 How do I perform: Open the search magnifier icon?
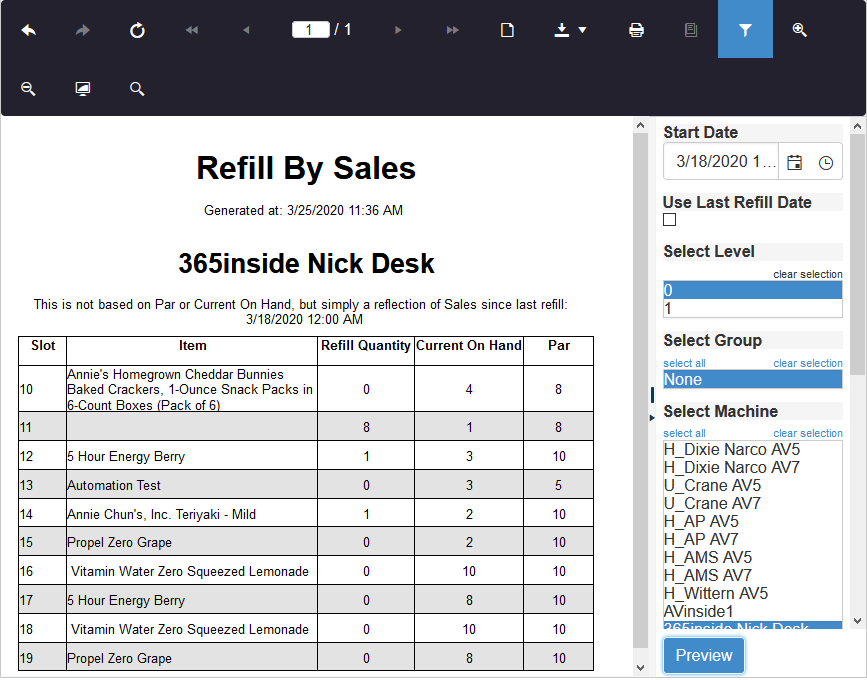(137, 88)
